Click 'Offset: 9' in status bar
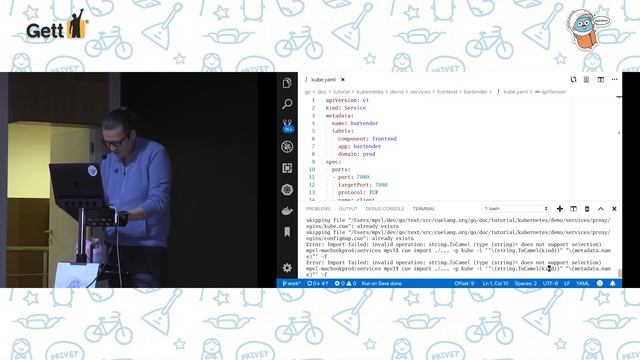This screenshot has height=360, width=640. tap(464, 283)
